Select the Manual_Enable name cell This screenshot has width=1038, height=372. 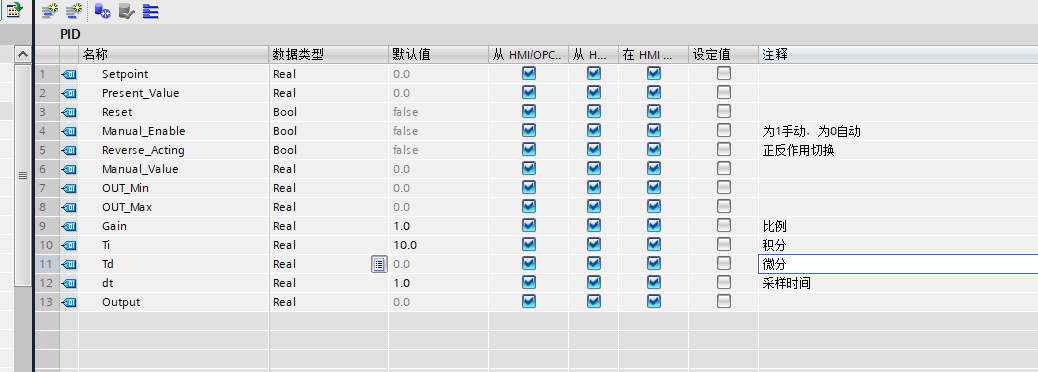[173, 131]
